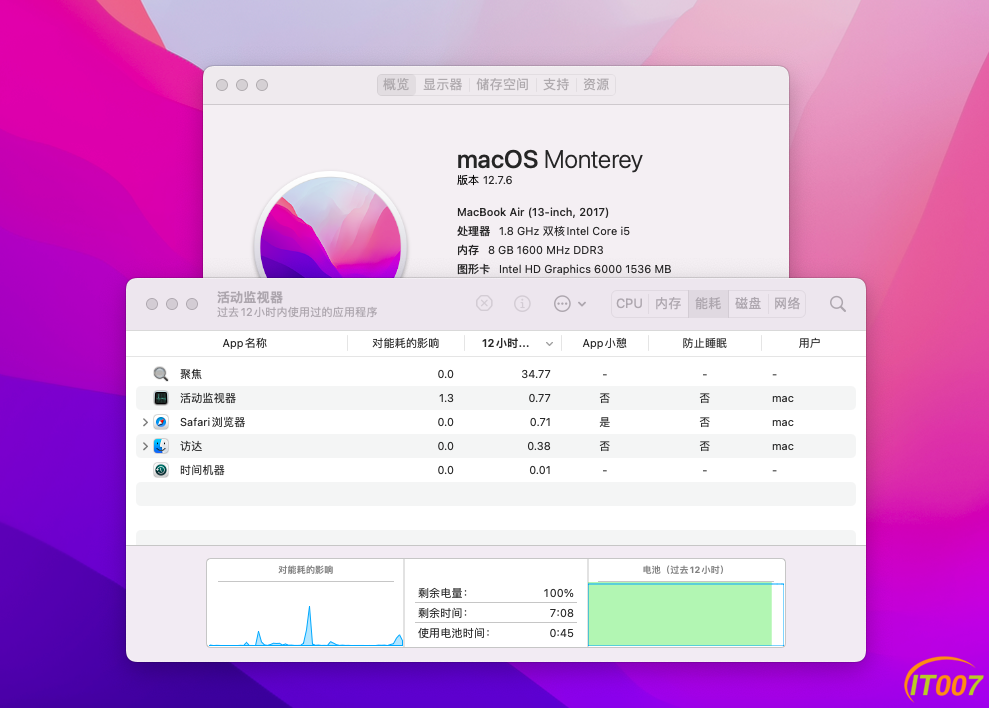
Task: Click MacBook Air (13-inch, 2017) text
Action: [533, 212]
